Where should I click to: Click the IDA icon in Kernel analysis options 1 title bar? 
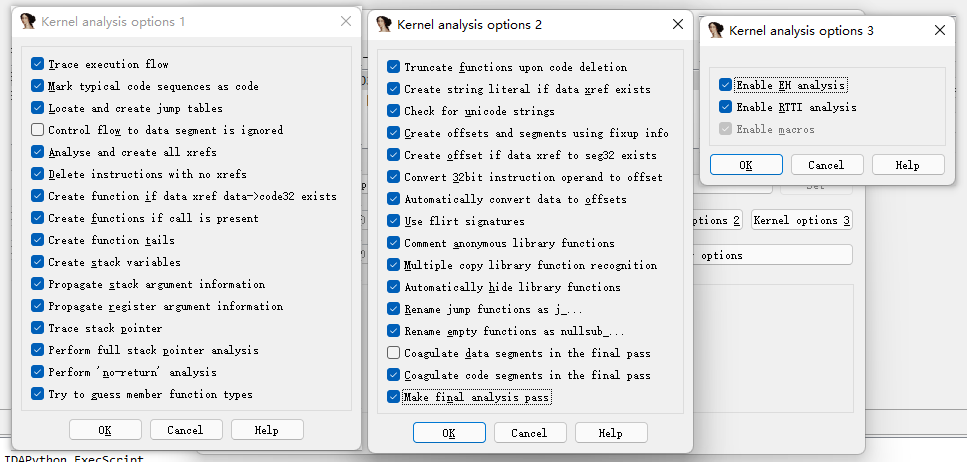pyautogui.click(x=28, y=22)
